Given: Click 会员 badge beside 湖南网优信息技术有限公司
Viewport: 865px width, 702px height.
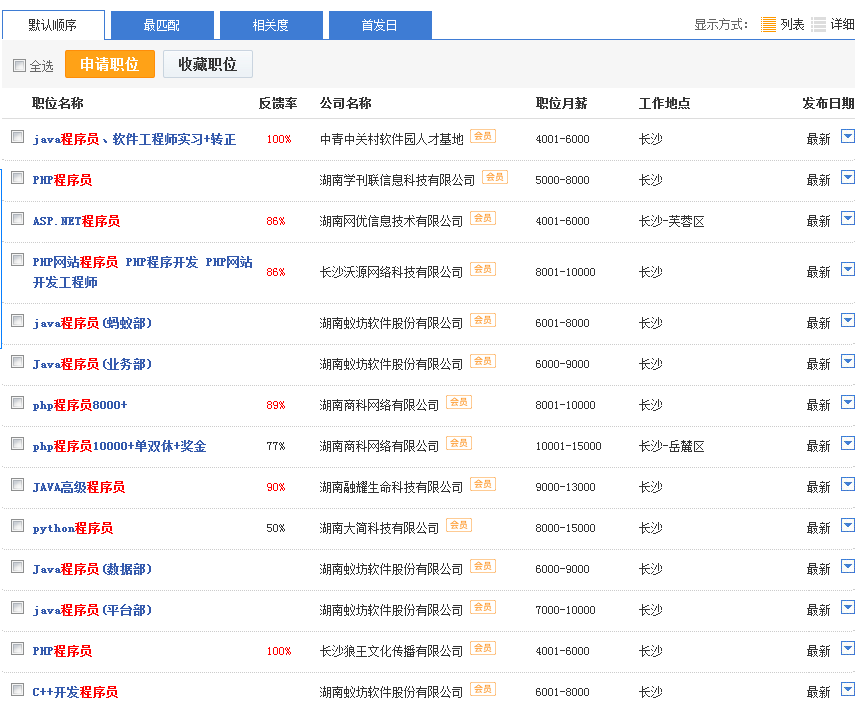Looking at the screenshot, I should (x=483, y=218).
